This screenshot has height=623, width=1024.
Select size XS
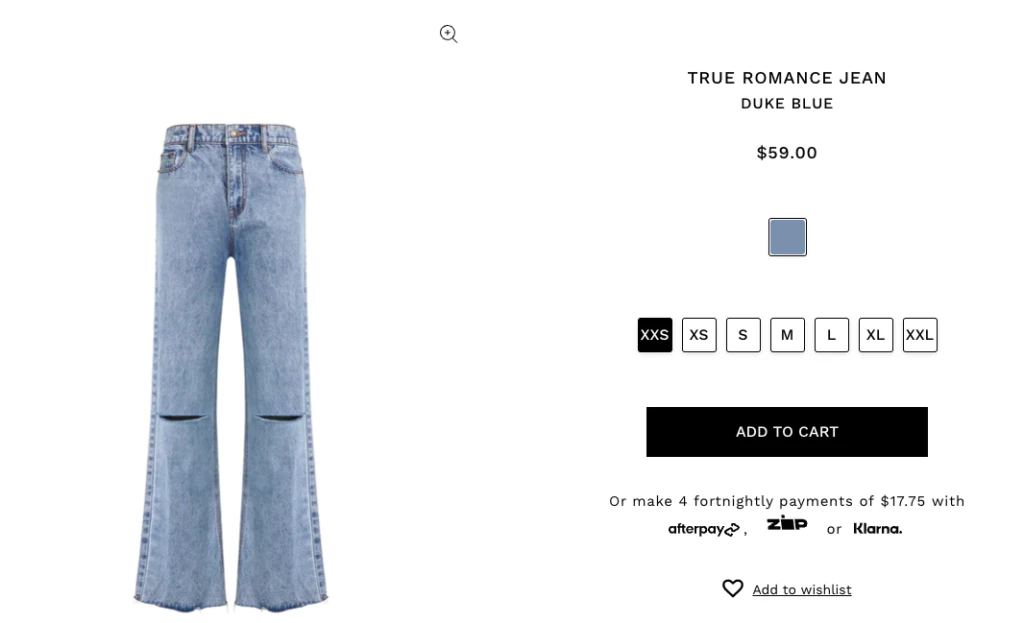699,335
